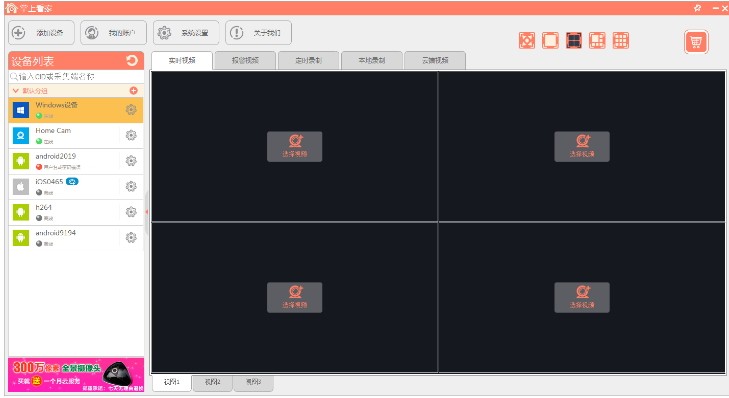Add a new group with plus icon
This screenshot has height=398, width=729.
[133, 91]
